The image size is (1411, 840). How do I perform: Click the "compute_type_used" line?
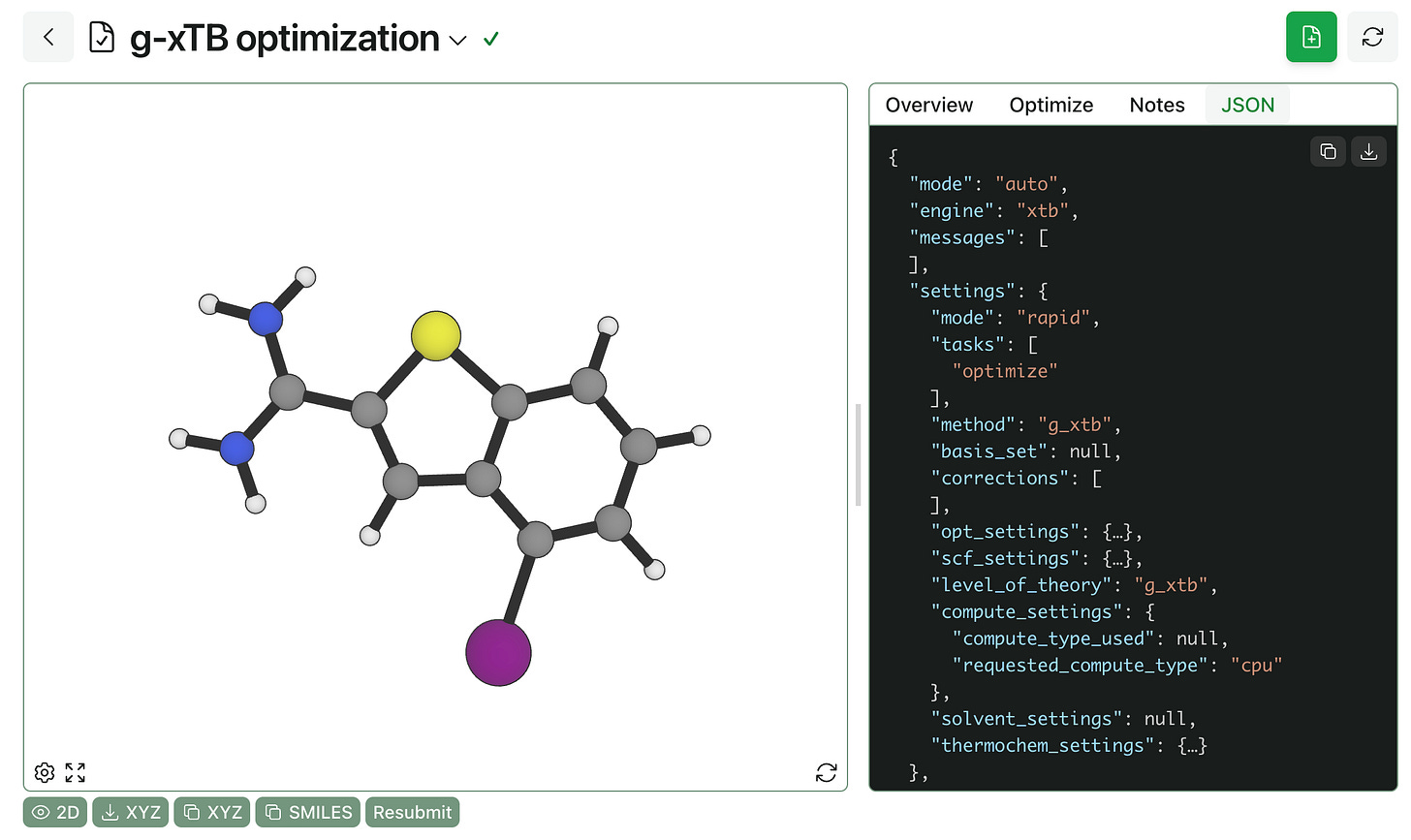pyautogui.click(x=1090, y=638)
